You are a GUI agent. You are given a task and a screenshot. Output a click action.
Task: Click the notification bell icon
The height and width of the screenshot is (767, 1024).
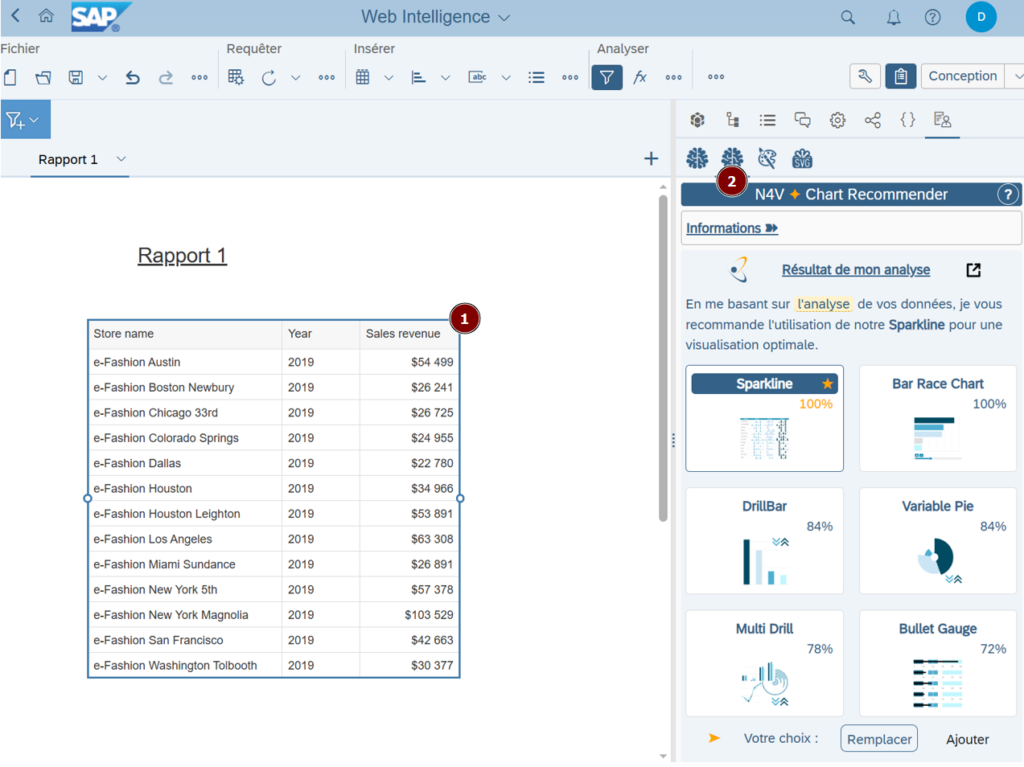(x=893, y=17)
